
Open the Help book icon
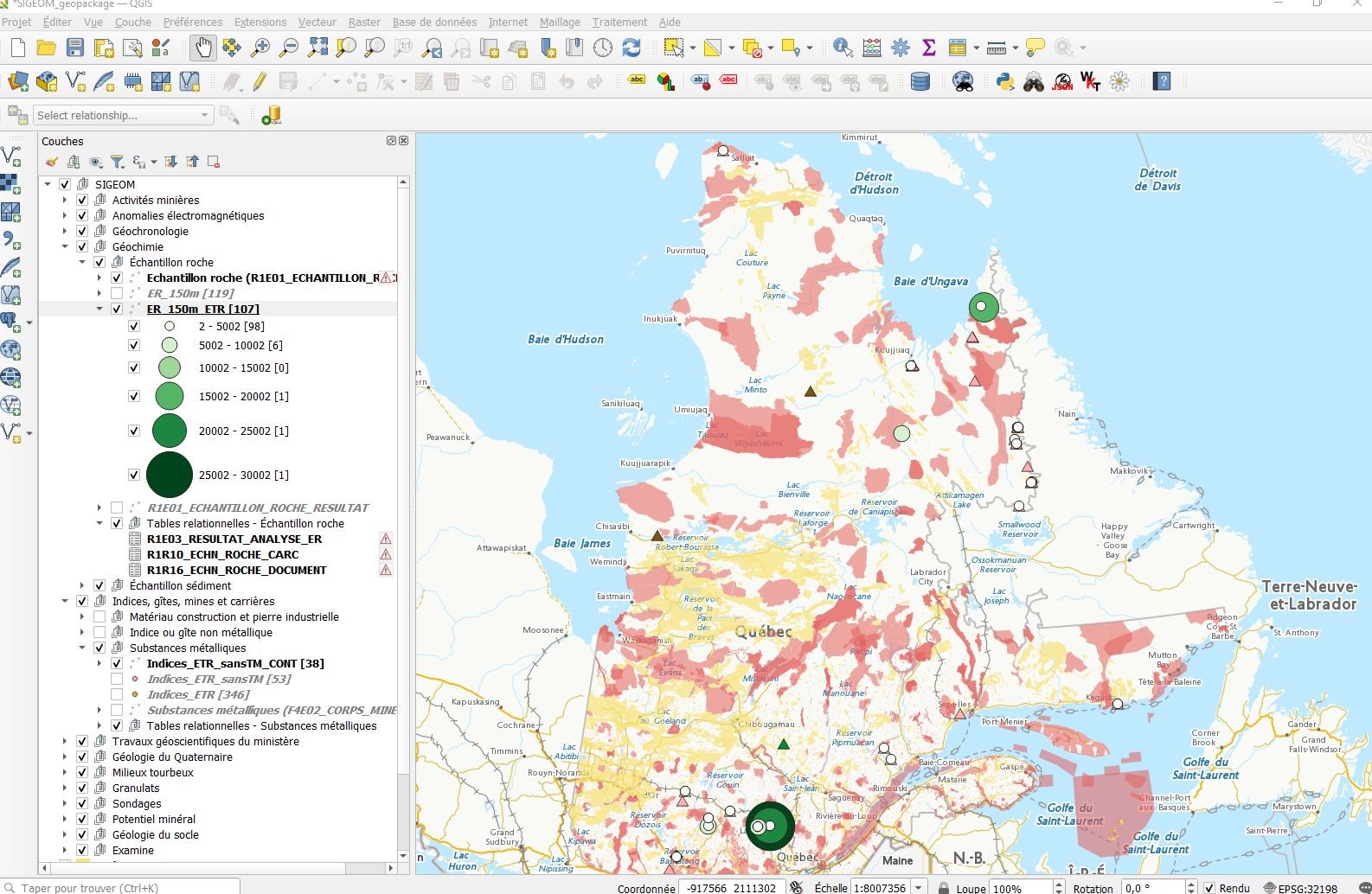coord(1162,82)
